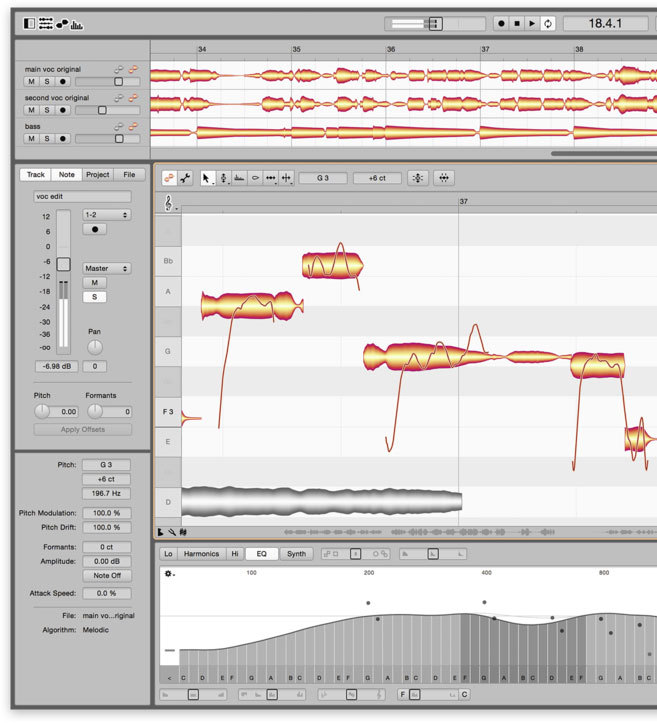Start playback with the play button

(532, 24)
